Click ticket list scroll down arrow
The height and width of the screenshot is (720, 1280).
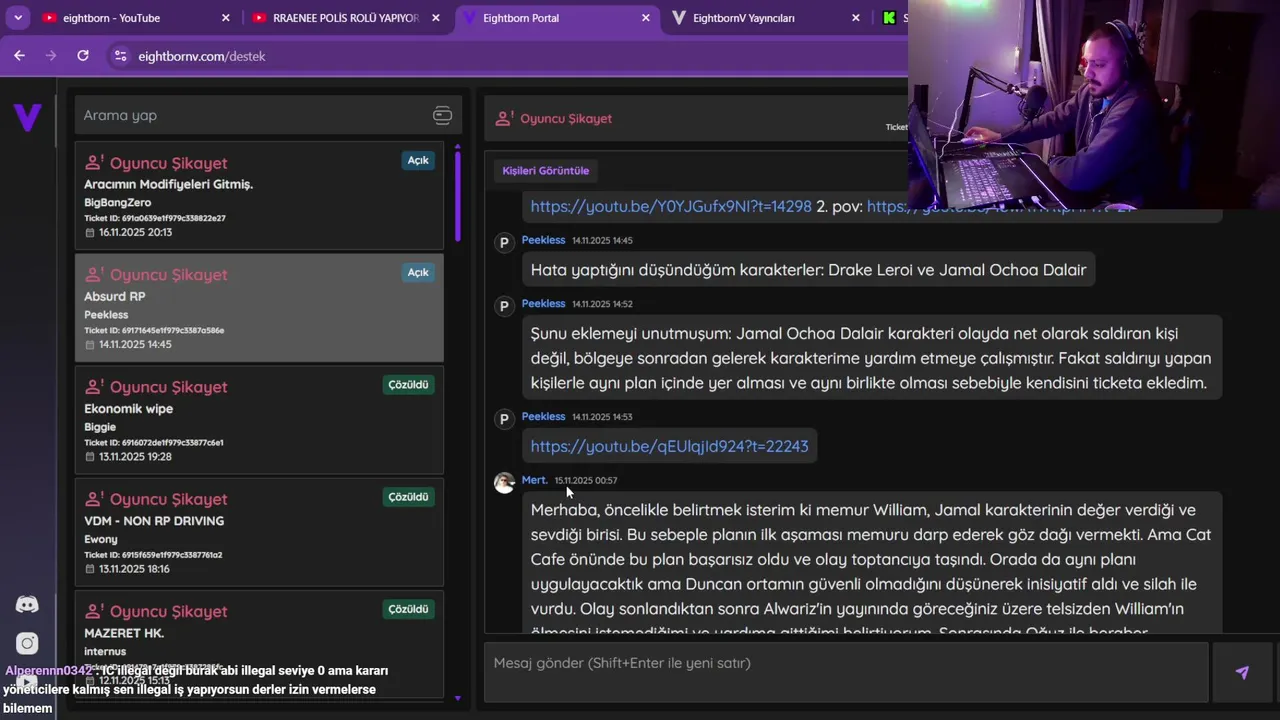click(457, 698)
